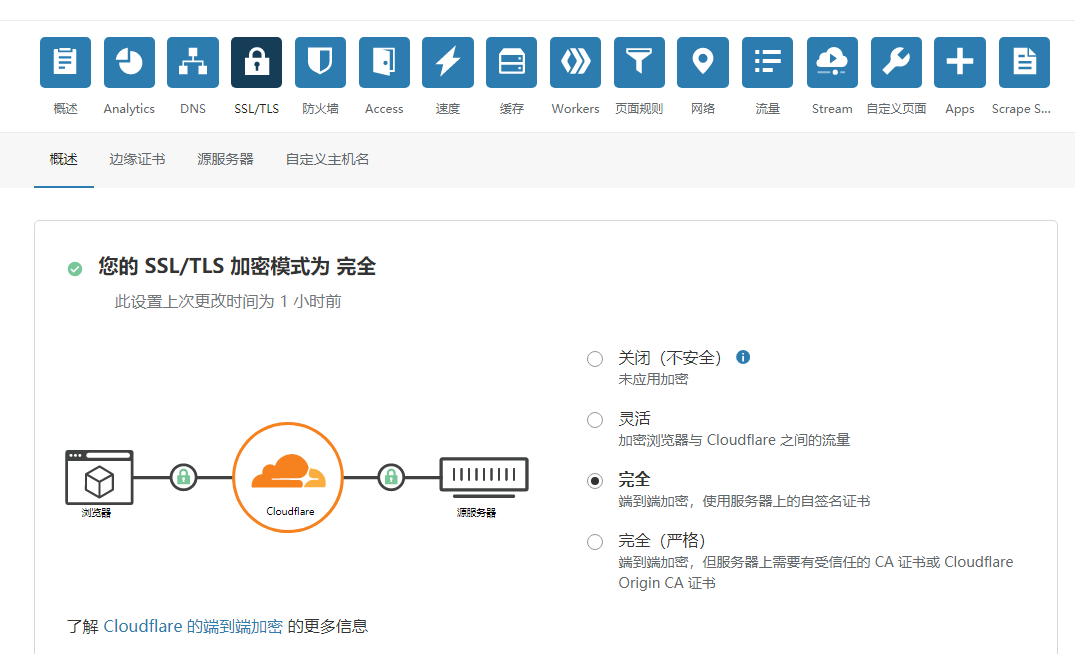Click the heading '您的 SSL/TLS 加密模式为 完全'
Viewport: 1075px width, 654px height.
(x=237, y=266)
